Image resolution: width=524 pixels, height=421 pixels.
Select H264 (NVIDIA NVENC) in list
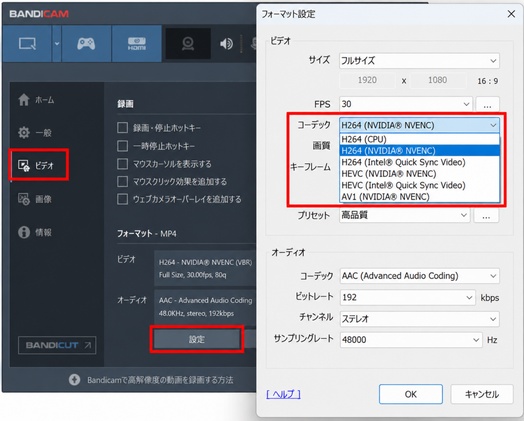coord(419,151)
